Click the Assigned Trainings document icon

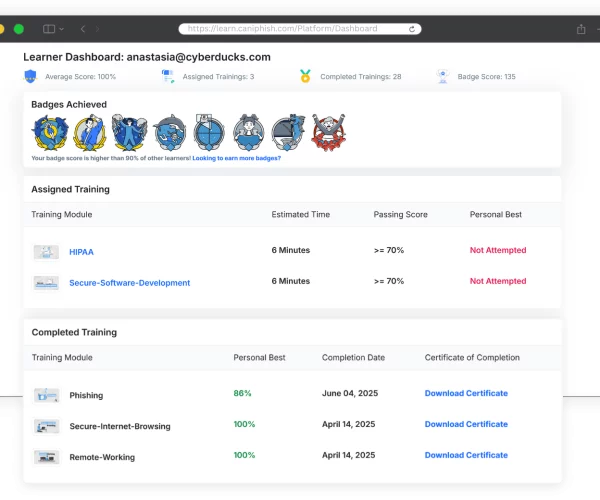click(x=168, y=76)
